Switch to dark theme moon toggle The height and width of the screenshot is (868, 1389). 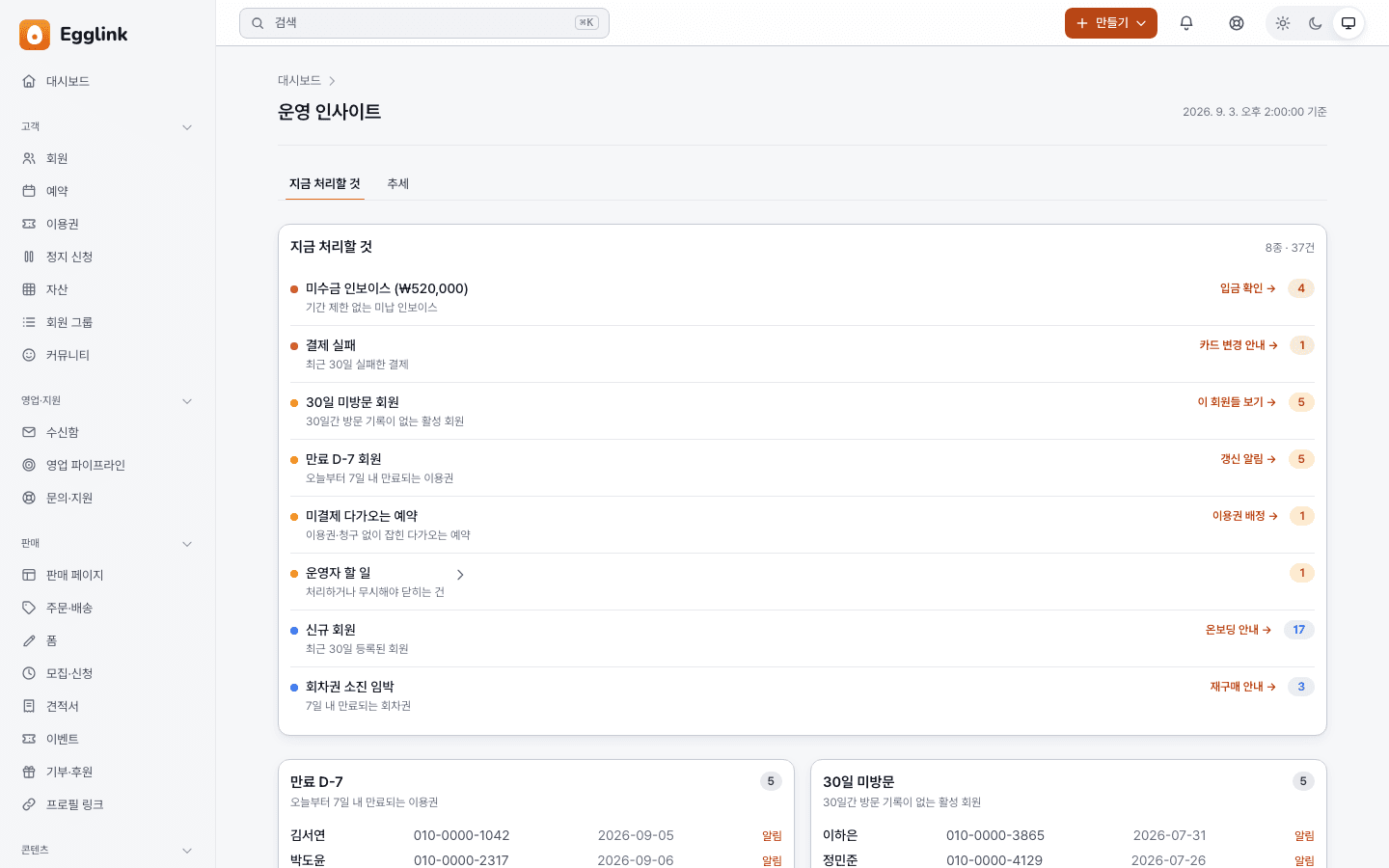[1316, 23]
